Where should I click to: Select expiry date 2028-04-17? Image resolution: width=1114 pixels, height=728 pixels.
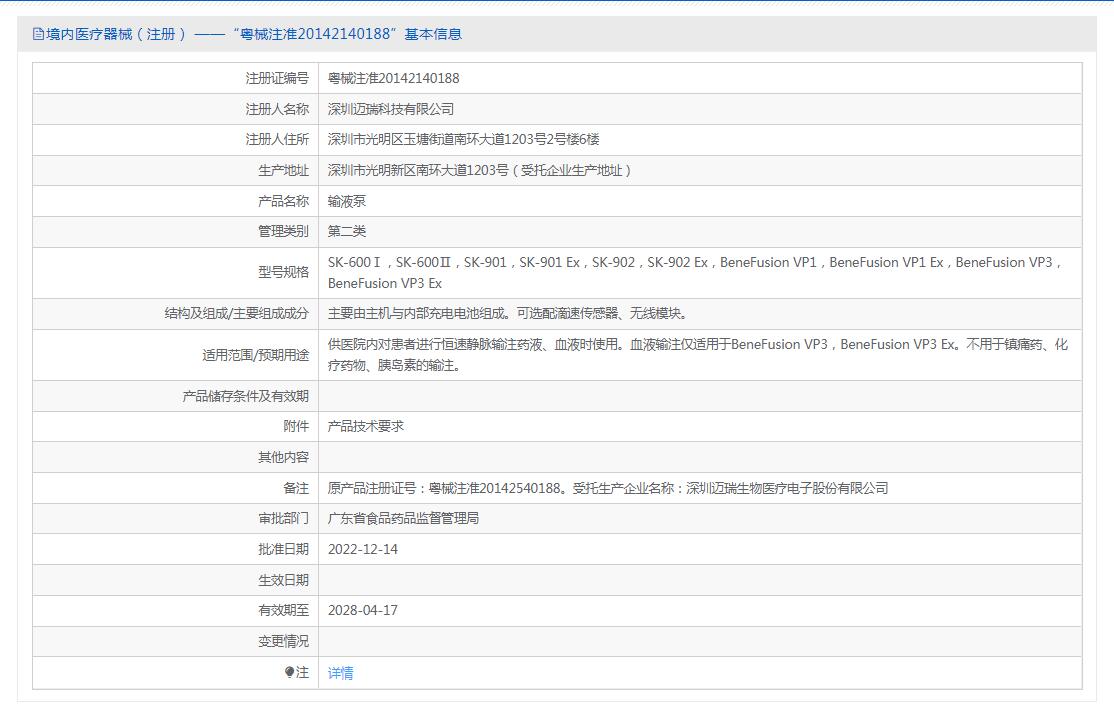point(362,610)
